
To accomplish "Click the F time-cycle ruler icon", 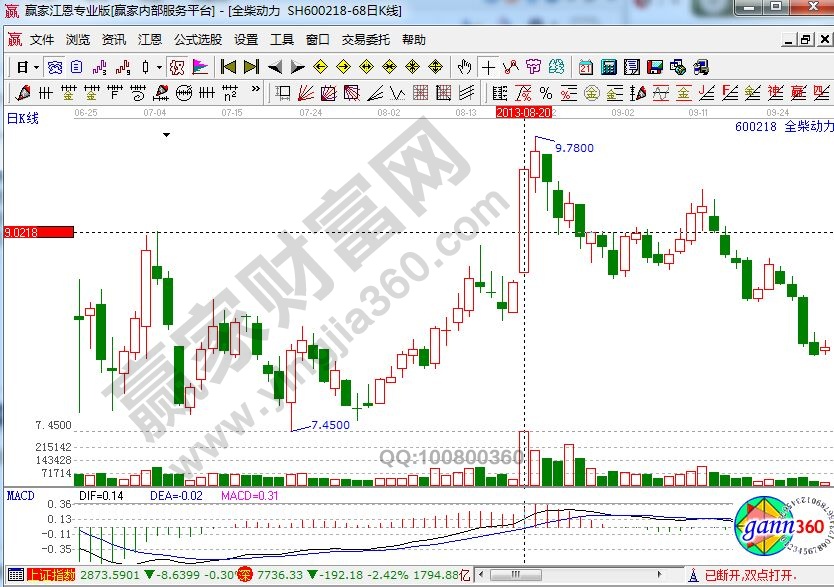I will point(115,93).
